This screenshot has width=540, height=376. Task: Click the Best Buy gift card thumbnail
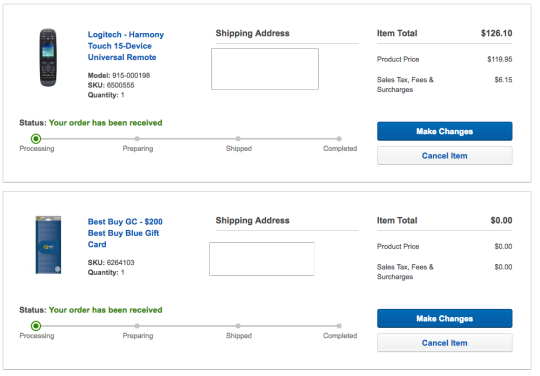click(x=48, y=245)
